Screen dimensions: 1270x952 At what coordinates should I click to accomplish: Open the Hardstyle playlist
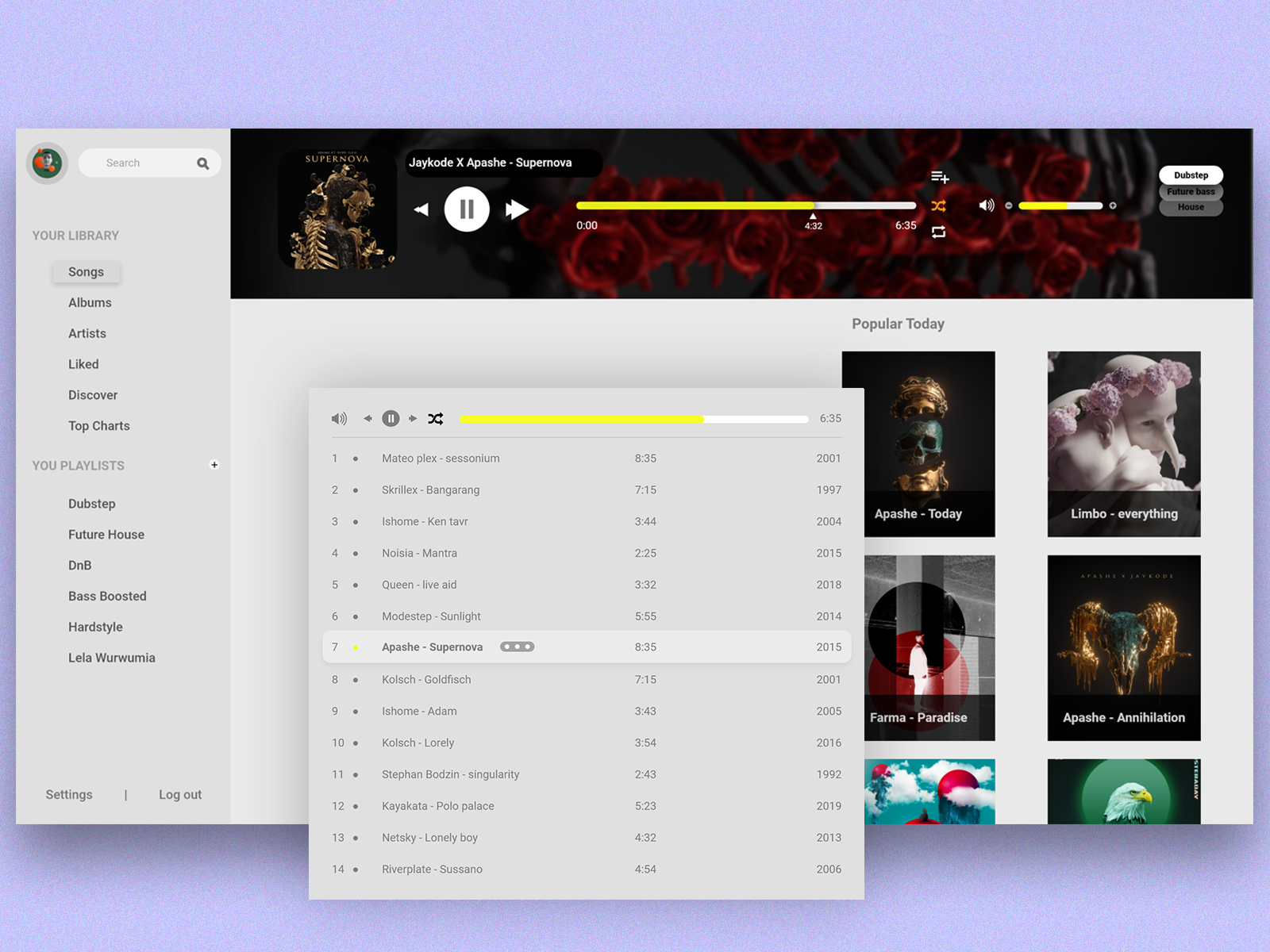[95, 627]
